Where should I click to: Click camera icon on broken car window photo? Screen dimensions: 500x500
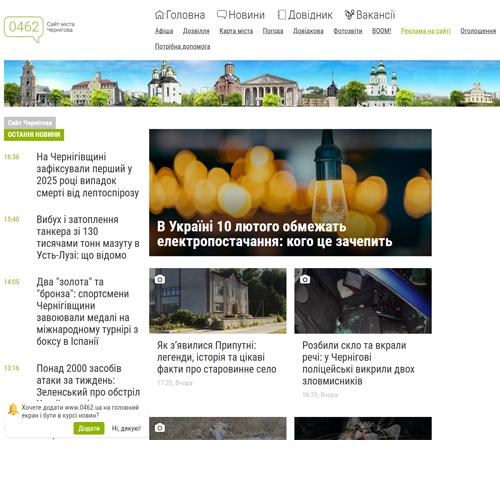[305, 279]
